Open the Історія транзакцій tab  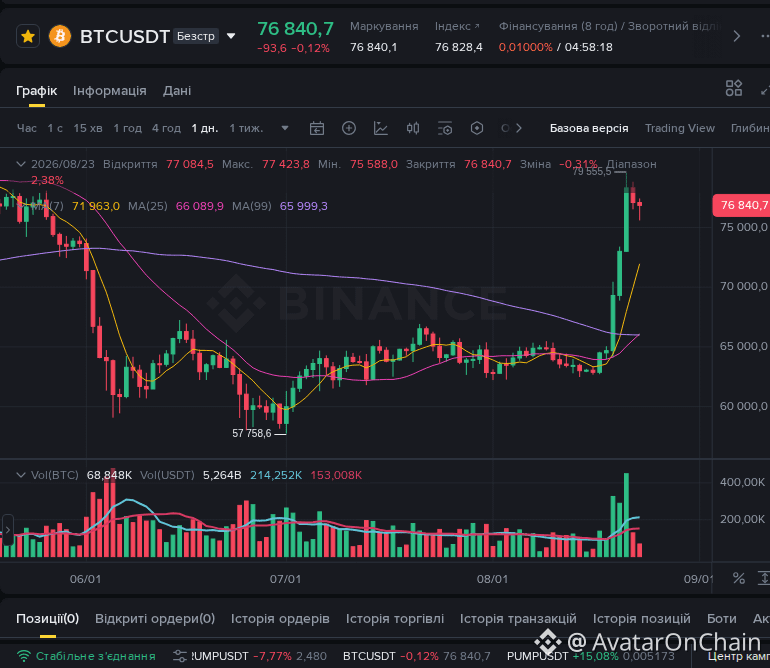pos(518,618)
